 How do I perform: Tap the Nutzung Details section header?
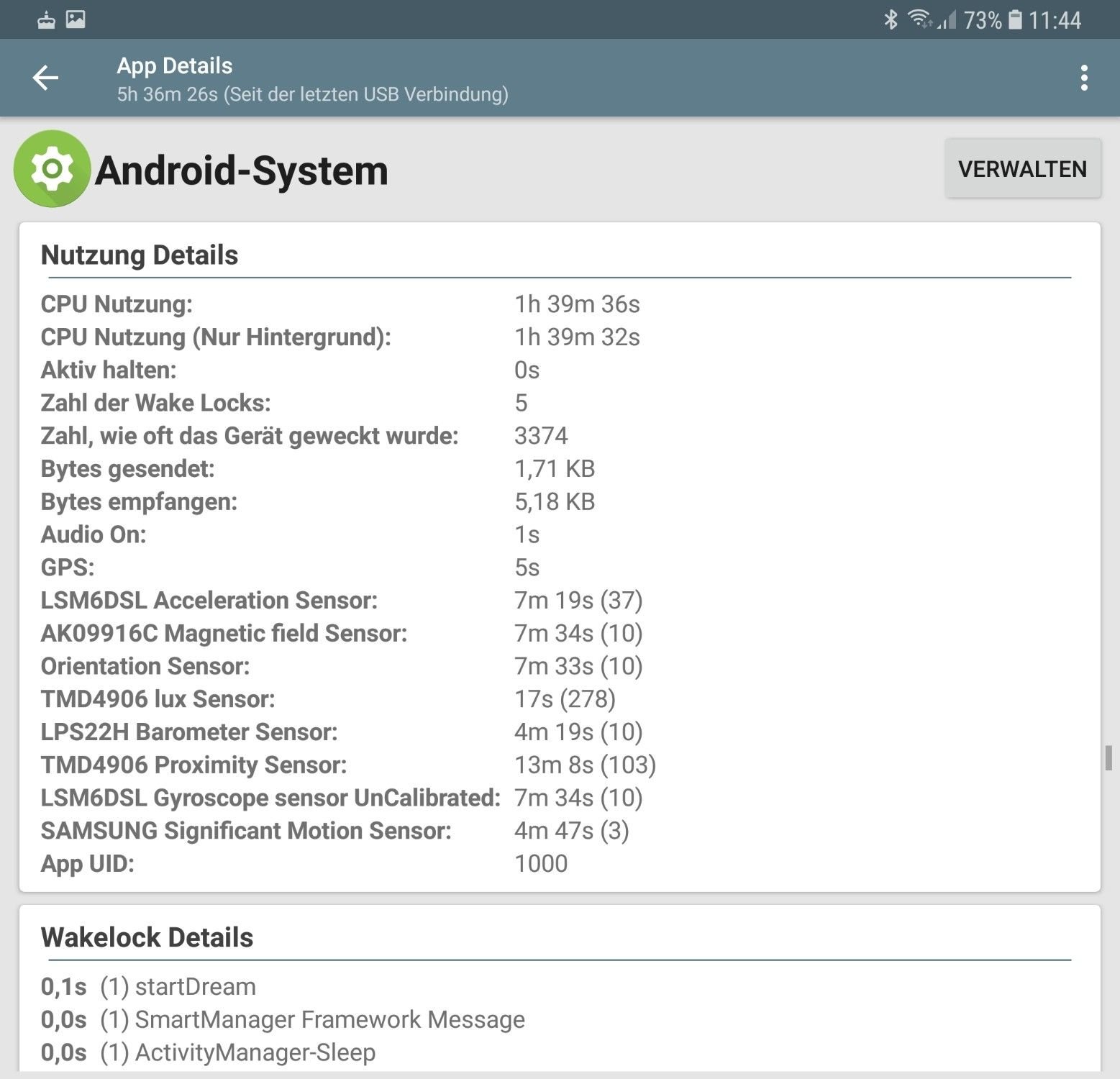coord(140,255)
